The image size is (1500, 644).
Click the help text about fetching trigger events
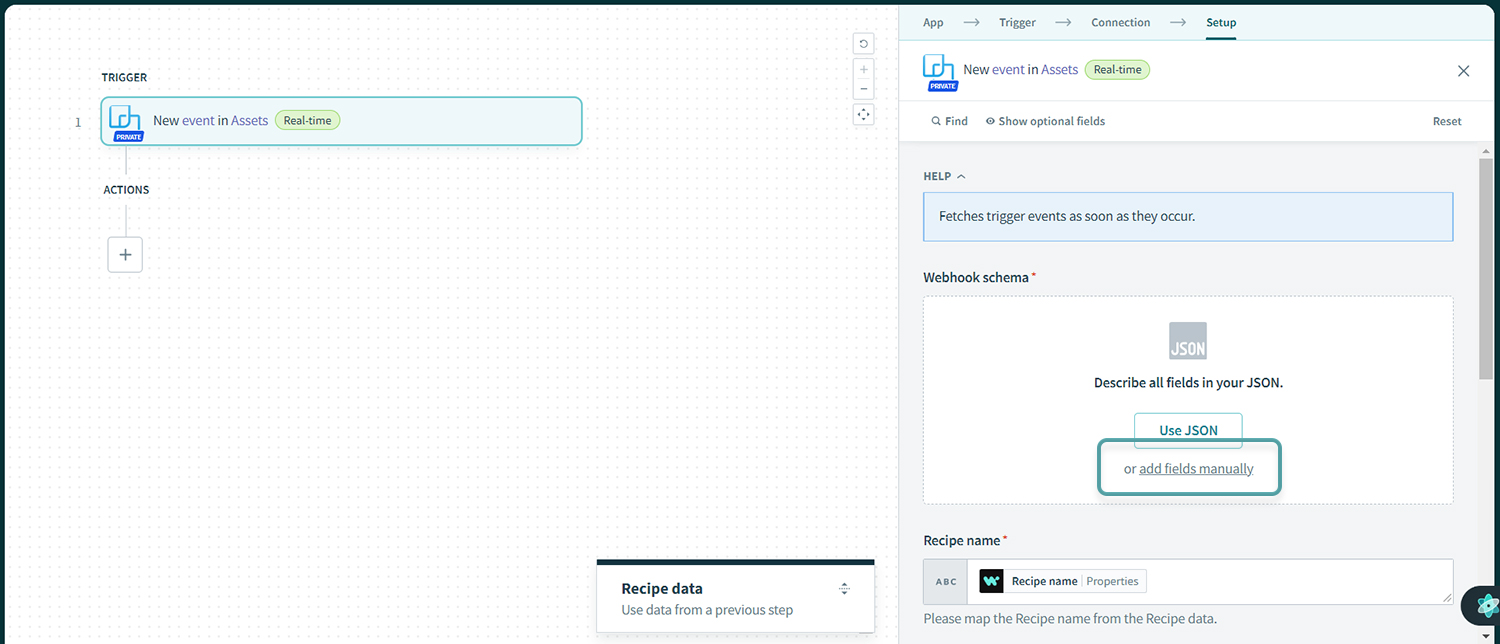click(x=1067, y=216)
